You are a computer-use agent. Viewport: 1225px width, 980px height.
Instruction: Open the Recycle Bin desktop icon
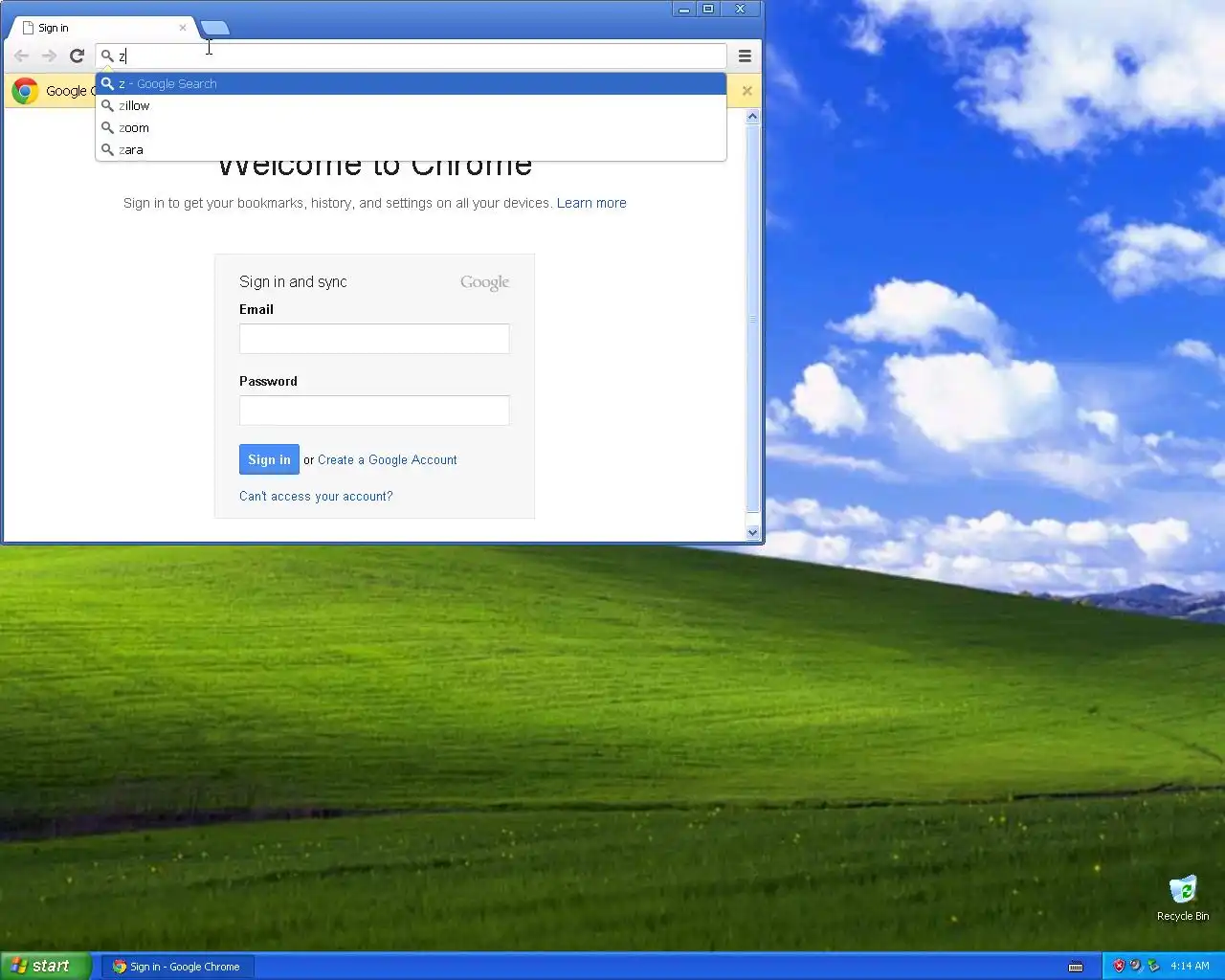(x=1183, y=898)
